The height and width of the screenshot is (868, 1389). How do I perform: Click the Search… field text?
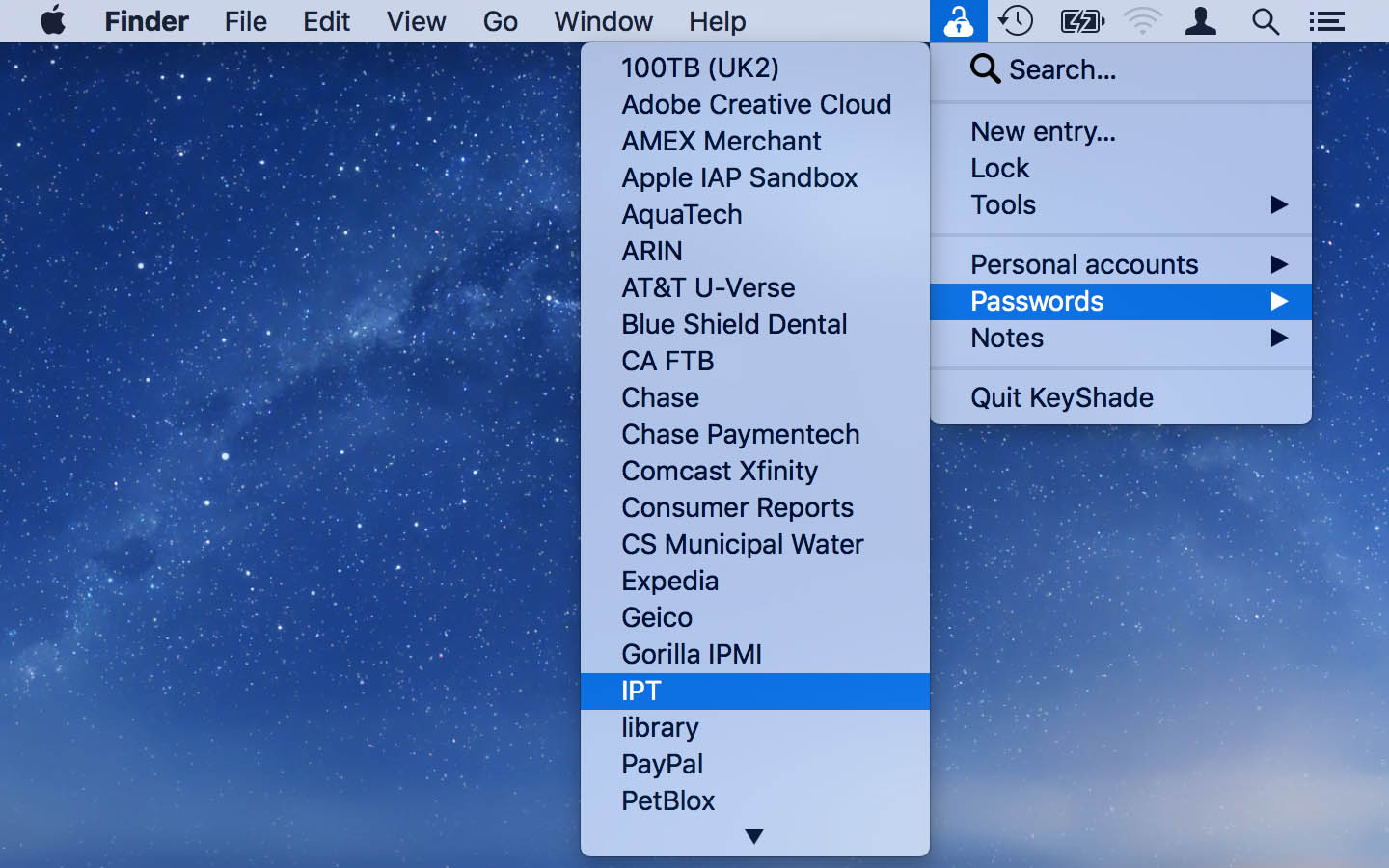[1062, 69]
